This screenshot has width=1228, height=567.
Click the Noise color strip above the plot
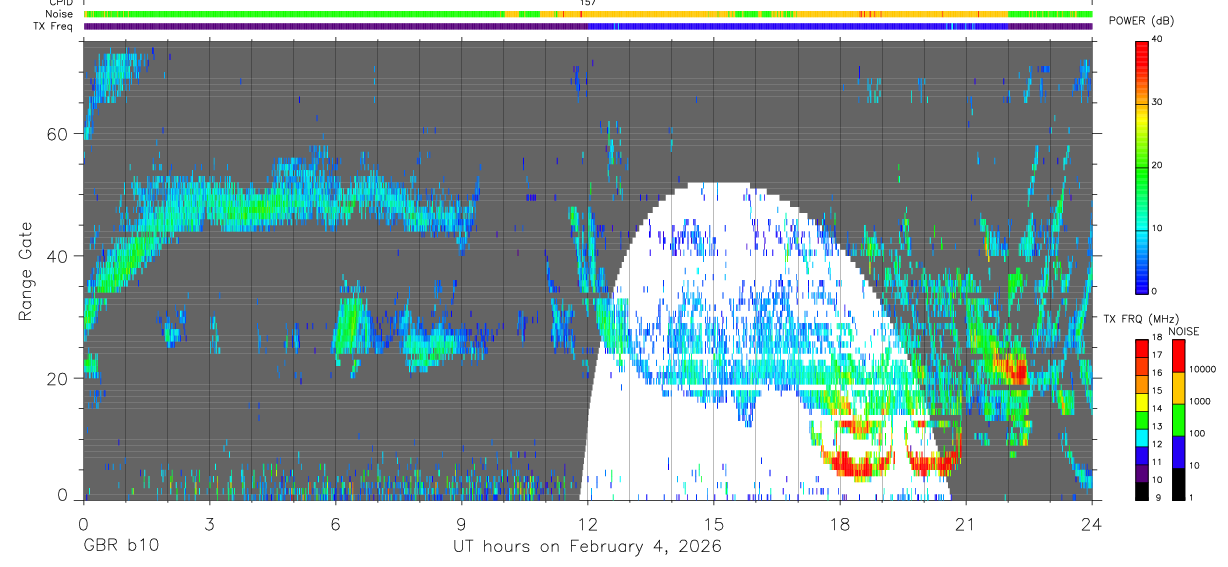click(589, 14)
